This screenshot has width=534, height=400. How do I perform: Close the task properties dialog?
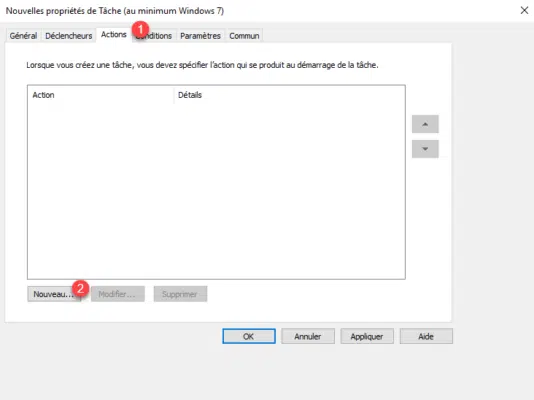[524, 10]
